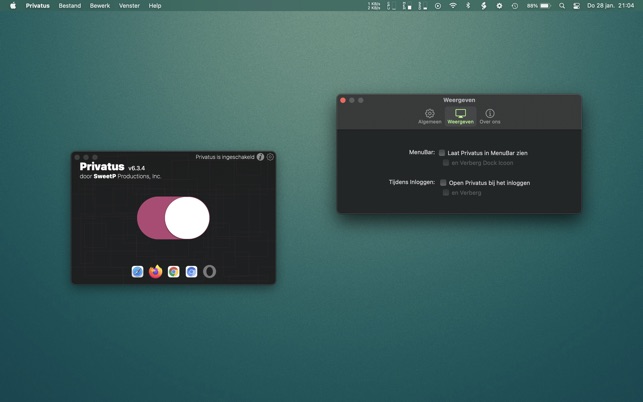
Task: Open the info icon in Privatus window
Action: 260,157
